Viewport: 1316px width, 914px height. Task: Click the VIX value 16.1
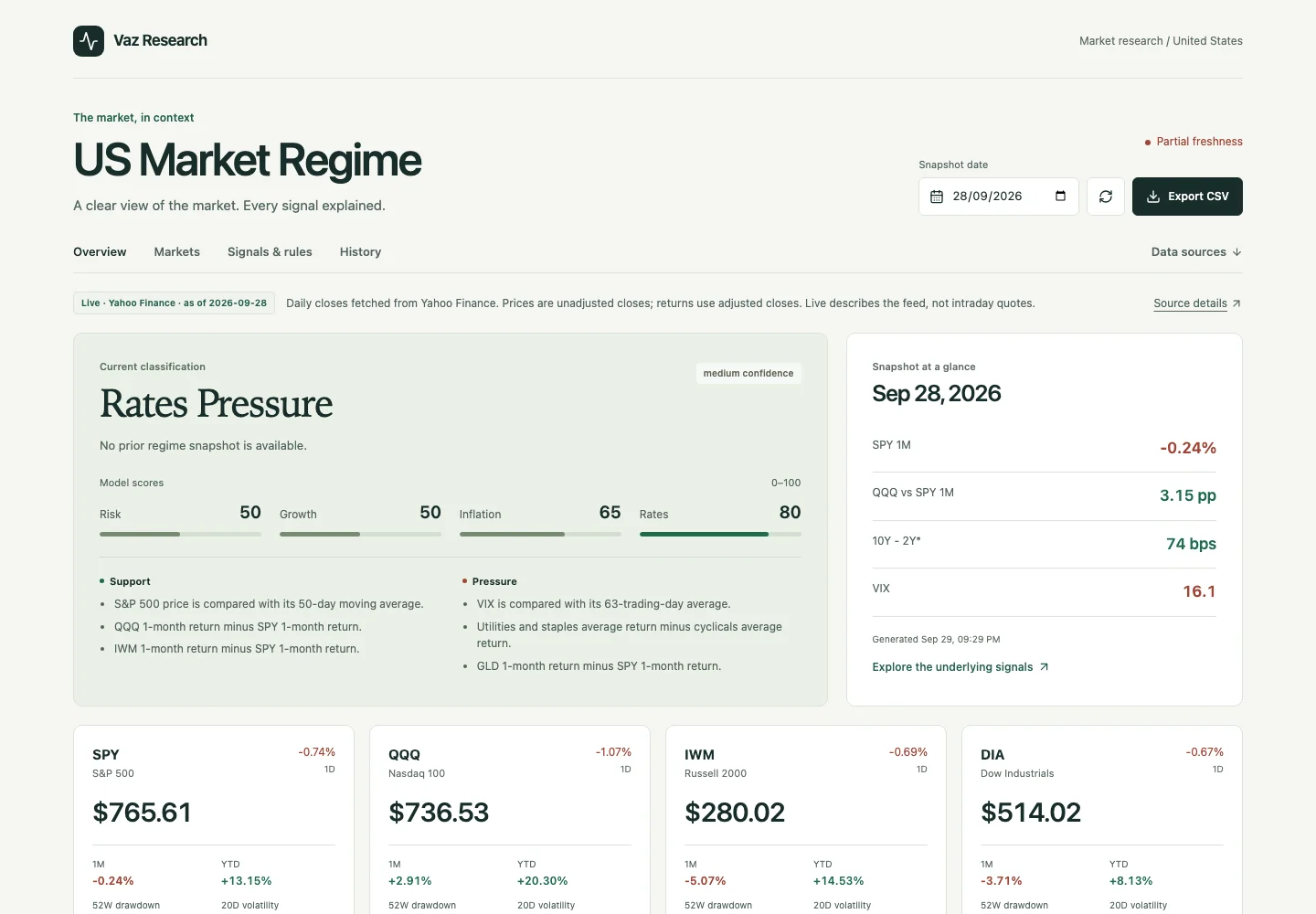[1199, 591]
